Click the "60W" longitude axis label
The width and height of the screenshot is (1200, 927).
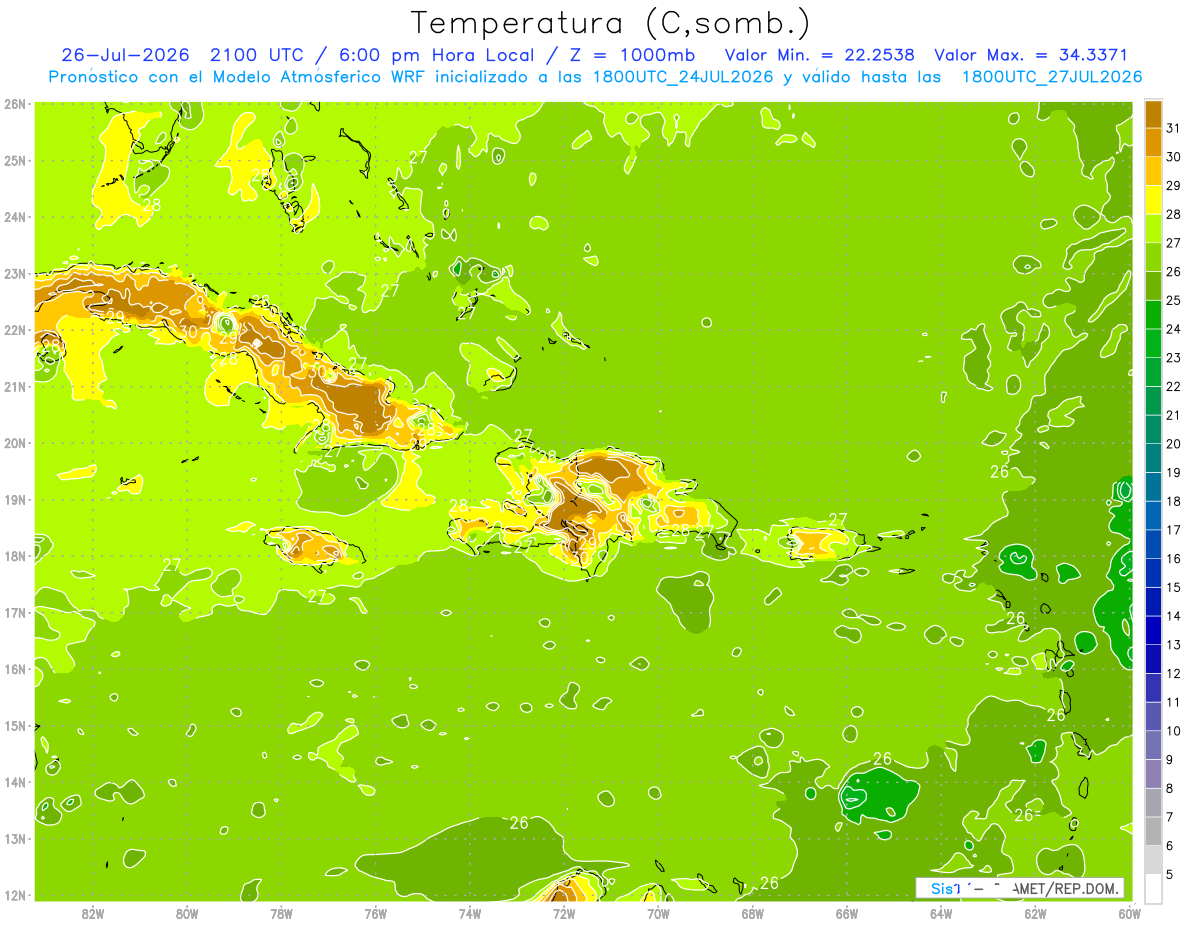(x=1130, y=913)
